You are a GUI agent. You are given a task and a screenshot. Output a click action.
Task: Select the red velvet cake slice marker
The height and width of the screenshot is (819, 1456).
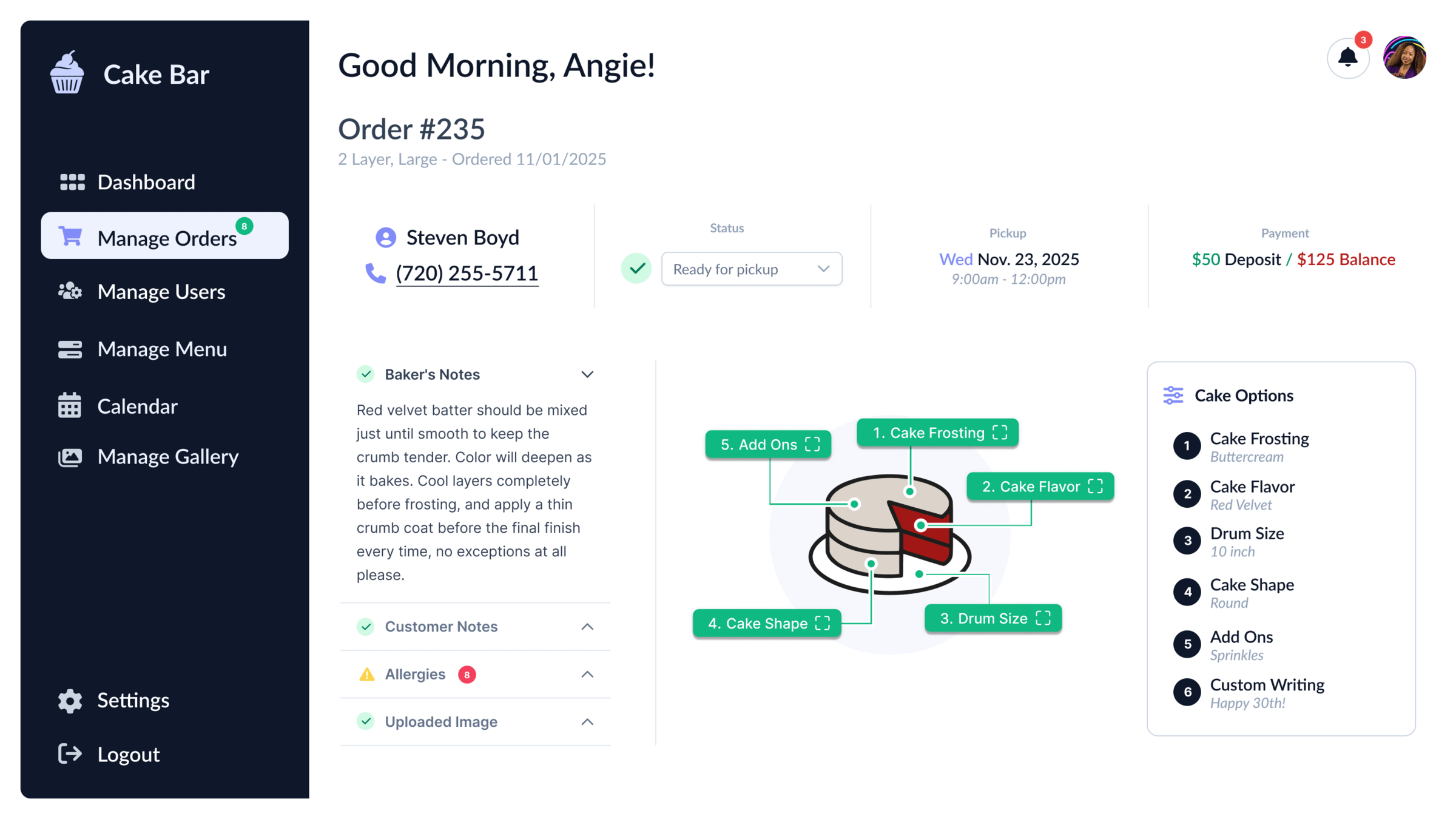pos(921,525)
